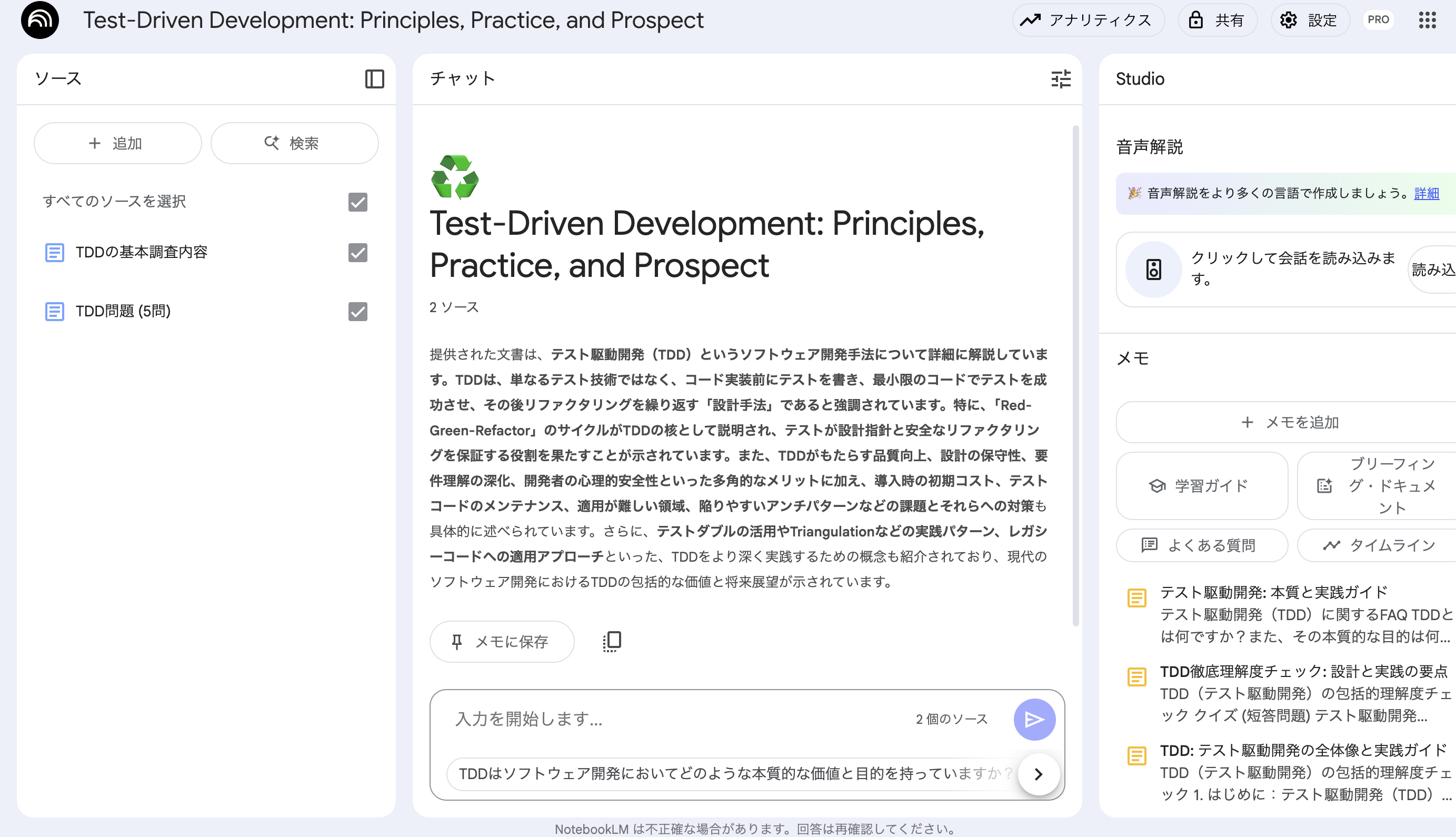1456x837 pixels.
Task: Click the よくある質問 FAQ button
Action: (x=1201, y=545)
